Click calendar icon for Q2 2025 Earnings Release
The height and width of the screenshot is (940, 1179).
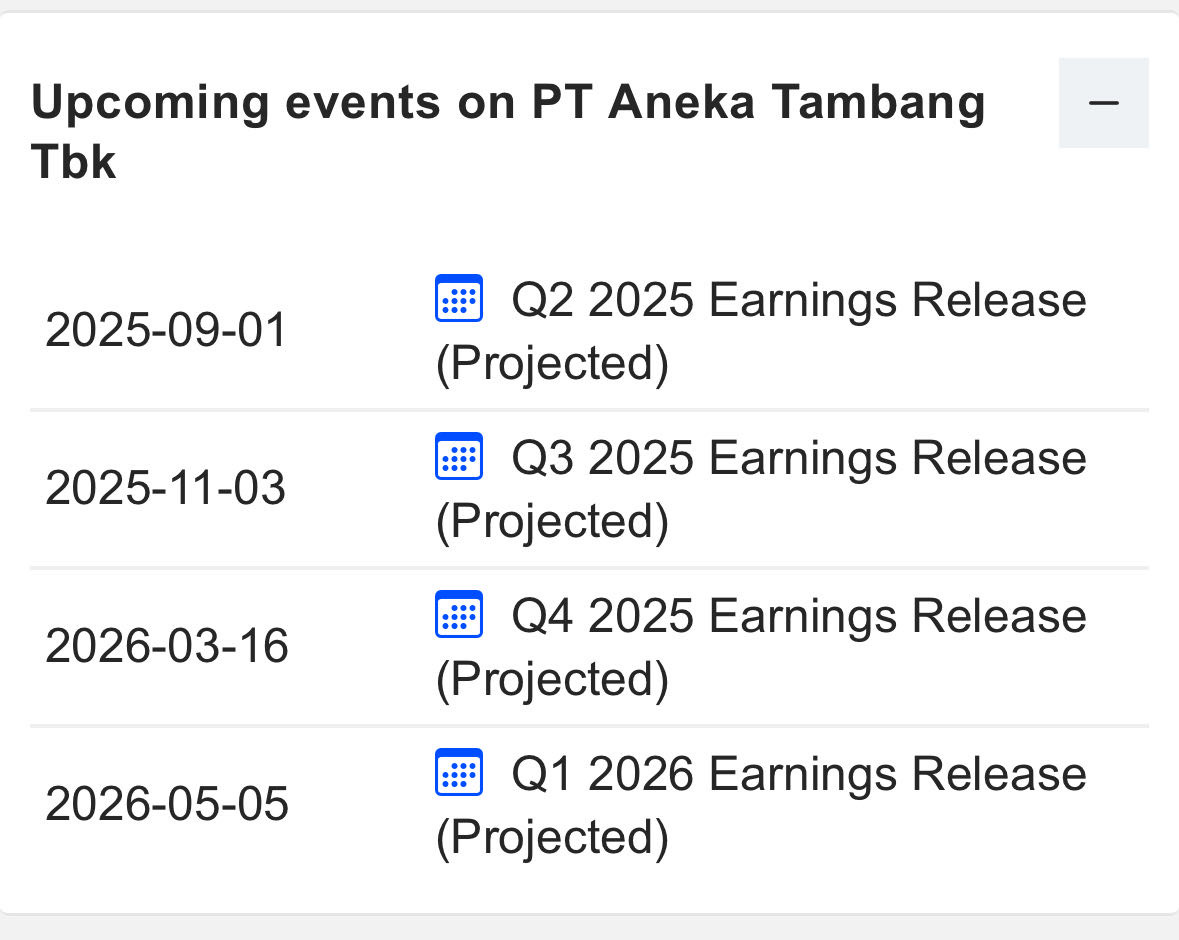(x=459, y=299)
